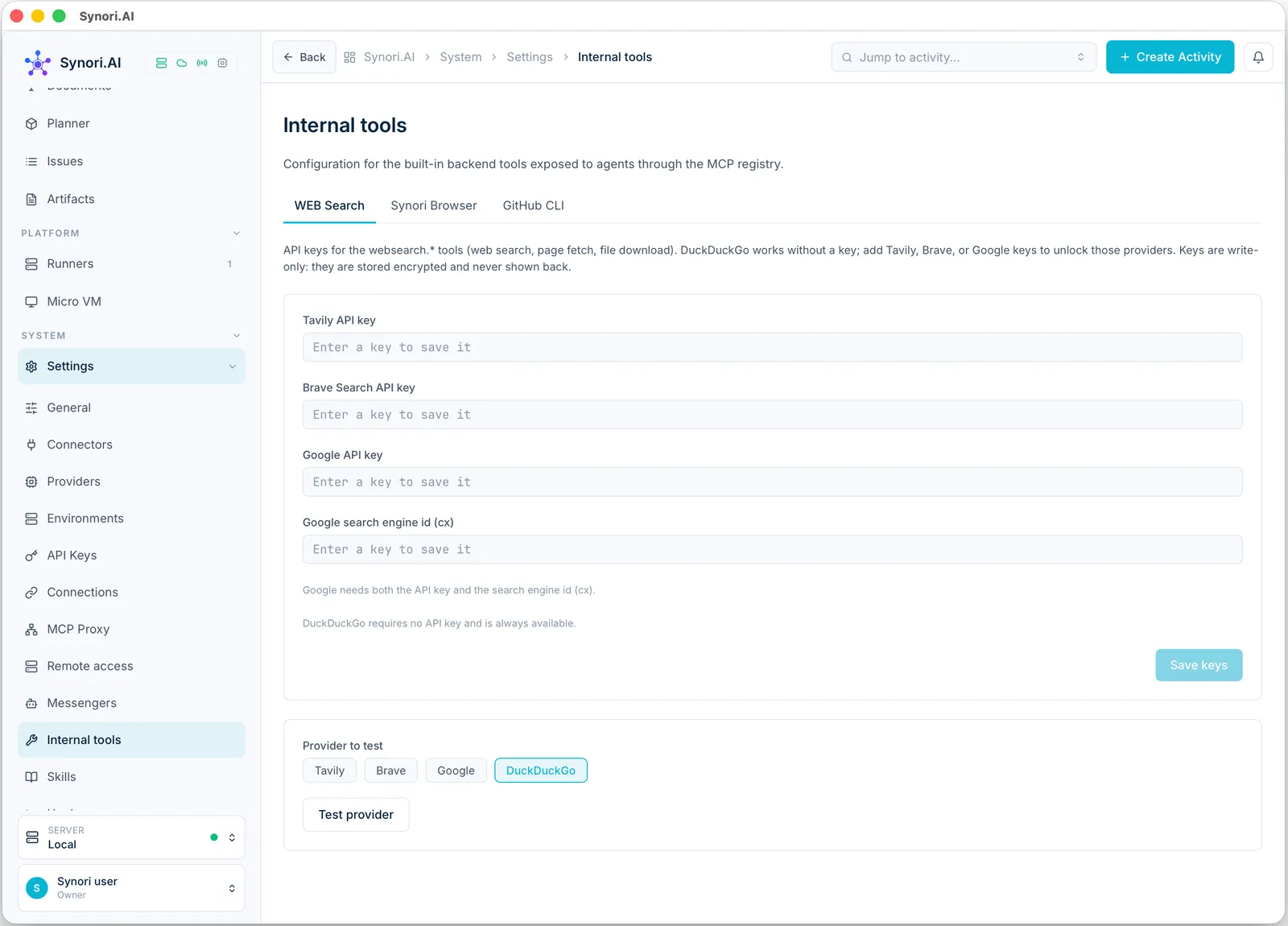Switch to the Synori Browser tab
This screenshot has height=926, width=1288.
point(434,206)
